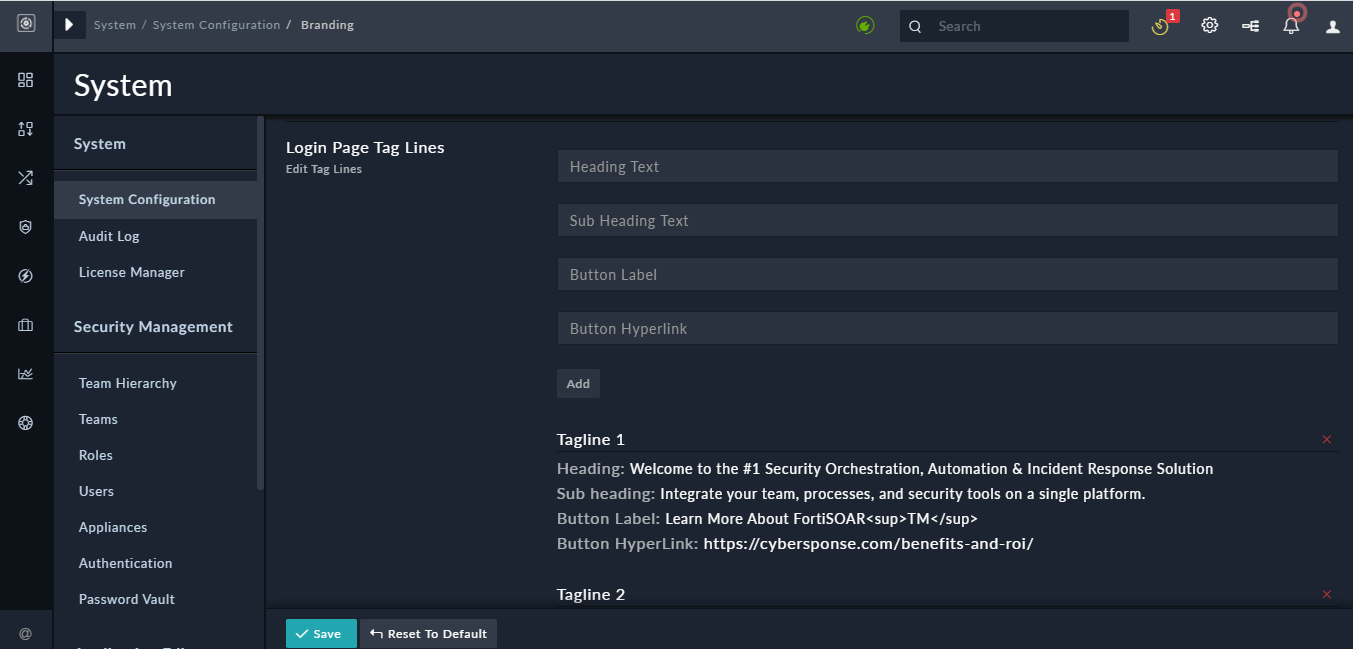Click the green status indicator icon
1353x649 pixels.
click(866, 26)
